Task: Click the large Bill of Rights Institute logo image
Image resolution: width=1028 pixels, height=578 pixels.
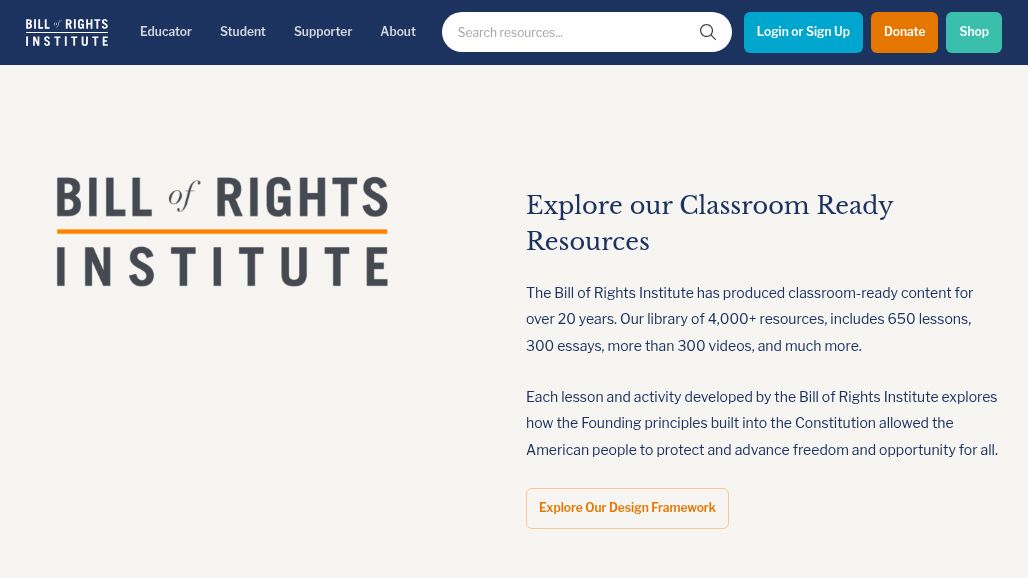Action: click(222, 232)
